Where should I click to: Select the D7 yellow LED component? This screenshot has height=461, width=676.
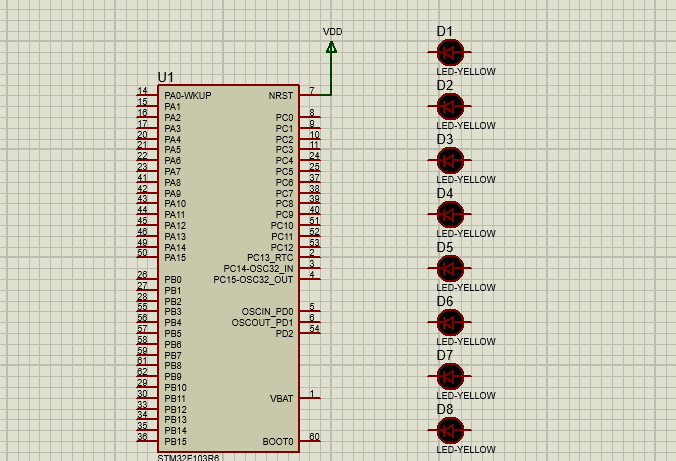click(450, 376)
